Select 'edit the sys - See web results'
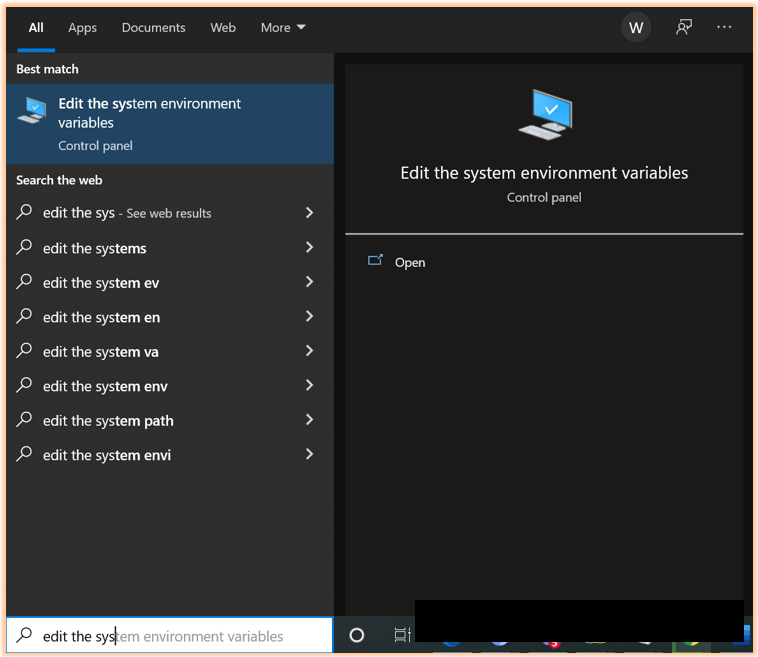The height and width of the screenshot is (657, 758). point(170,213)
